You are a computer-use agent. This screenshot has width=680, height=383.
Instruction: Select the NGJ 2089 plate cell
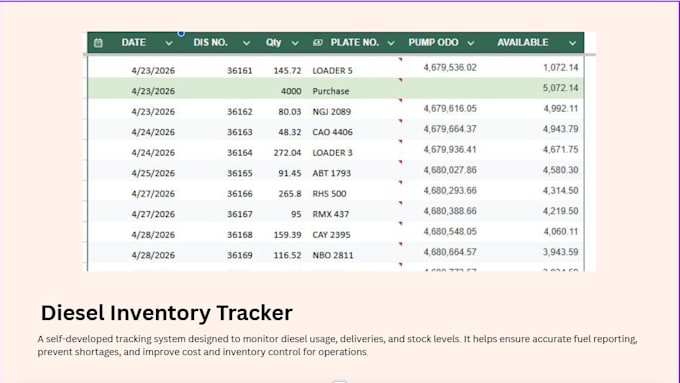[x=332, y=111]
